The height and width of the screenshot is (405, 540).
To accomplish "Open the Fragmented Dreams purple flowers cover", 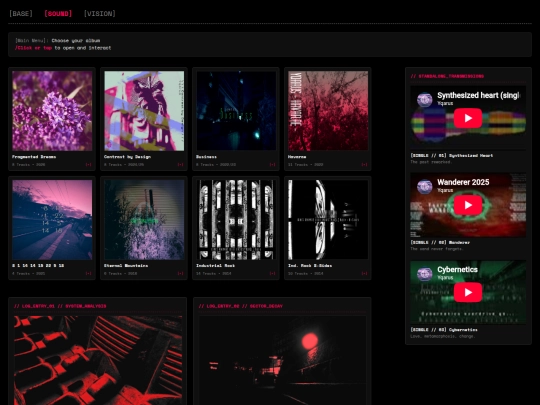I will pos(52,111).
